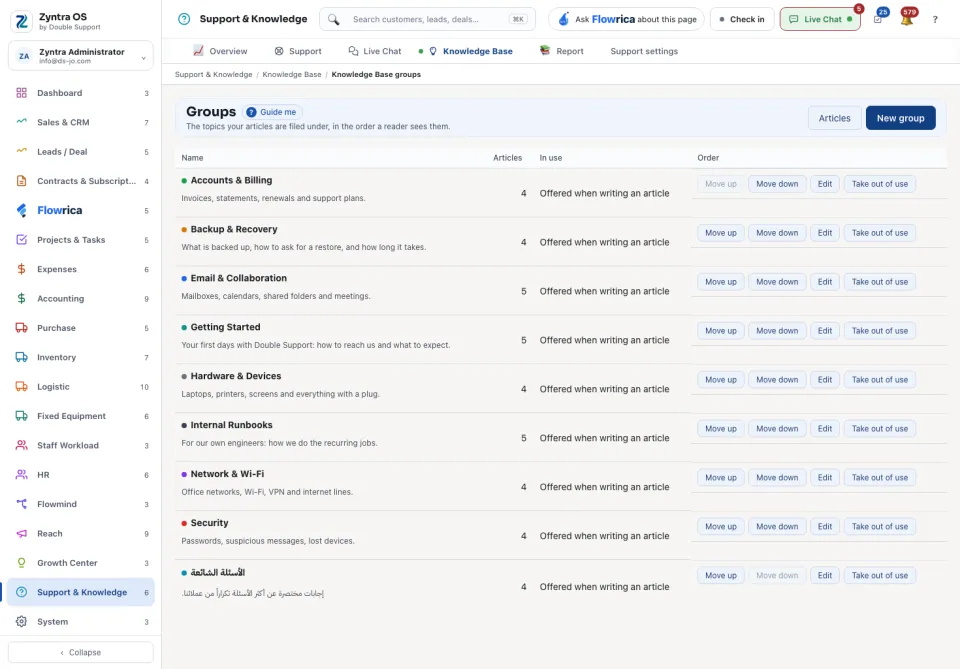Switch to the Overview tab
This screenshot has height=669, width=960.
220,51
